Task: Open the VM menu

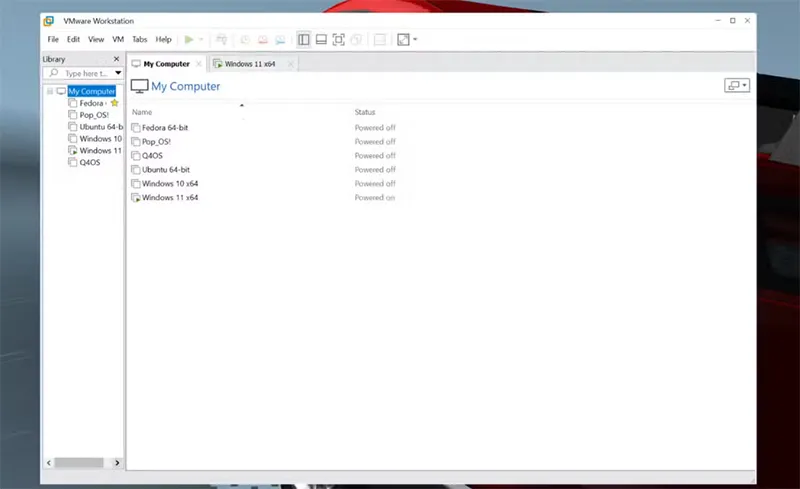Action: [118, 39]
